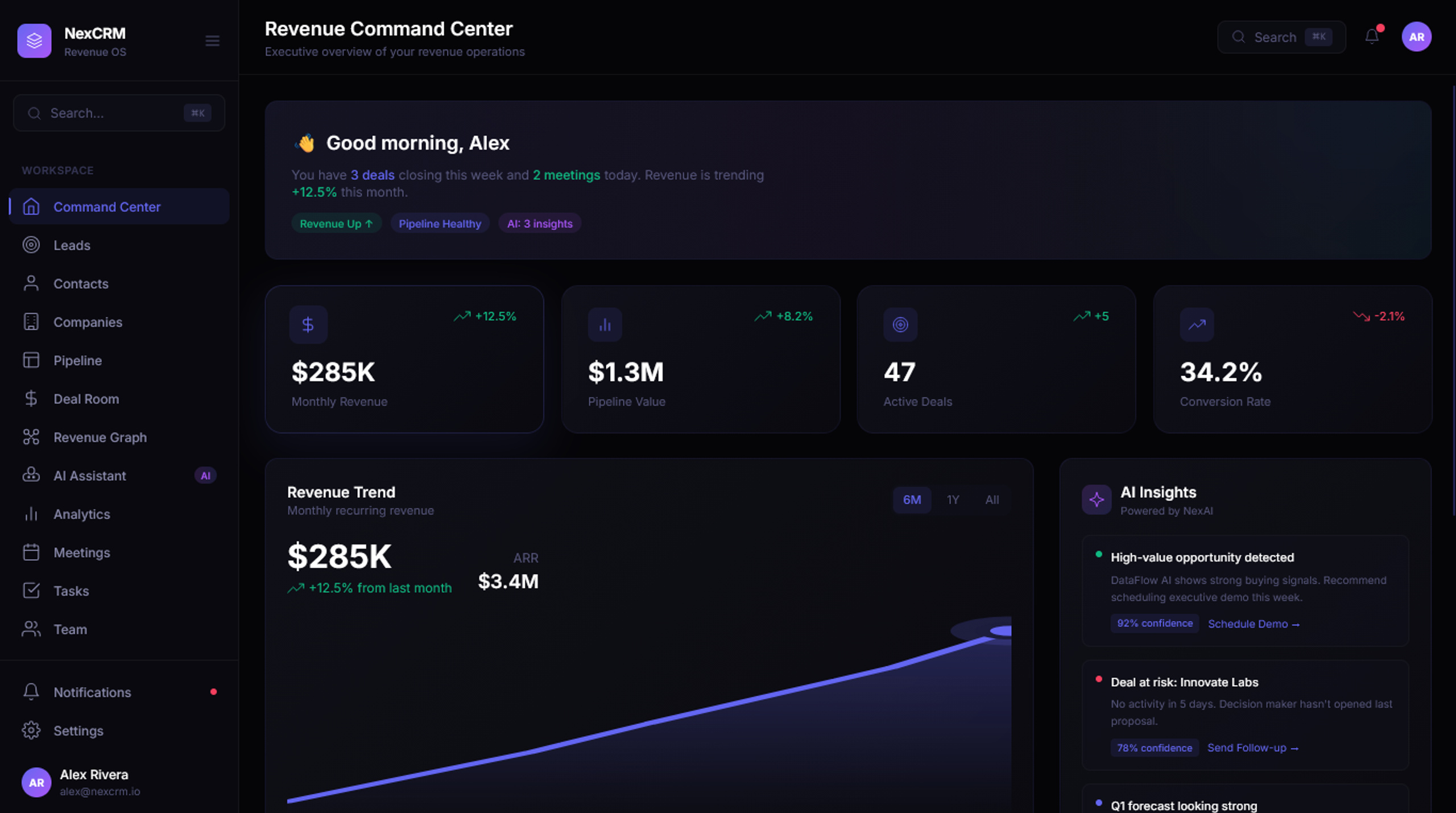Click the magnifier icon in sidebar search
Image resolution: width=1456 pixels, height=813 pixels.
pos(34,113)
